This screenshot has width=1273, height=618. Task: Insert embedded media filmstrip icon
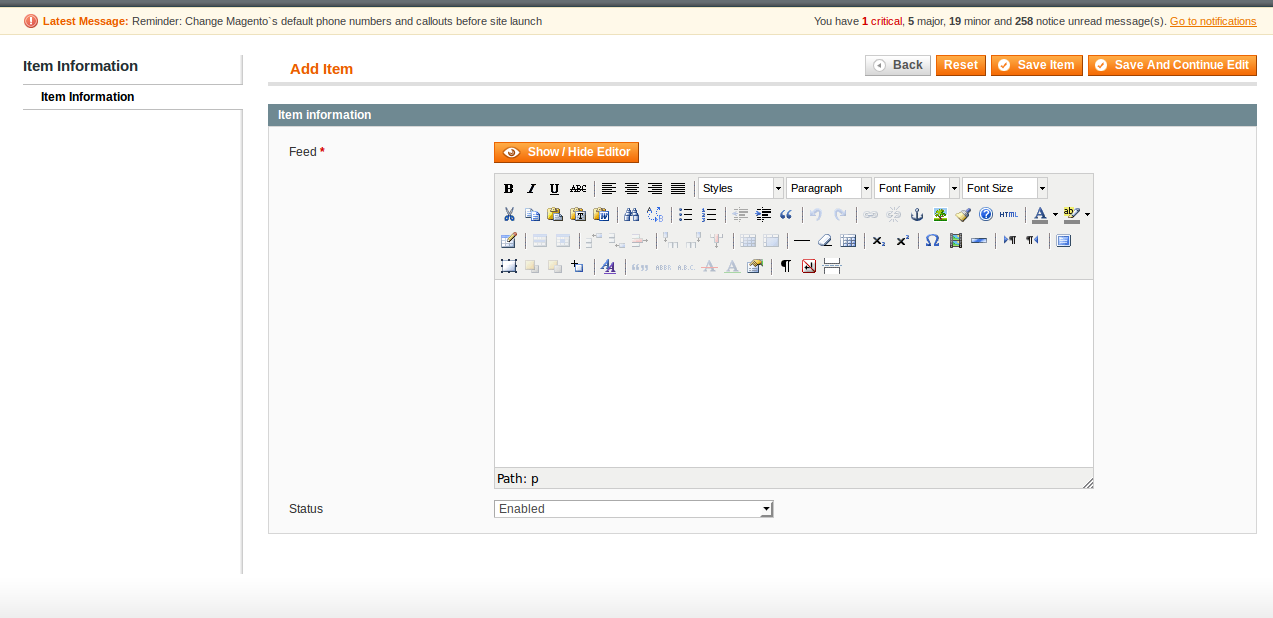tap(956, 240)
